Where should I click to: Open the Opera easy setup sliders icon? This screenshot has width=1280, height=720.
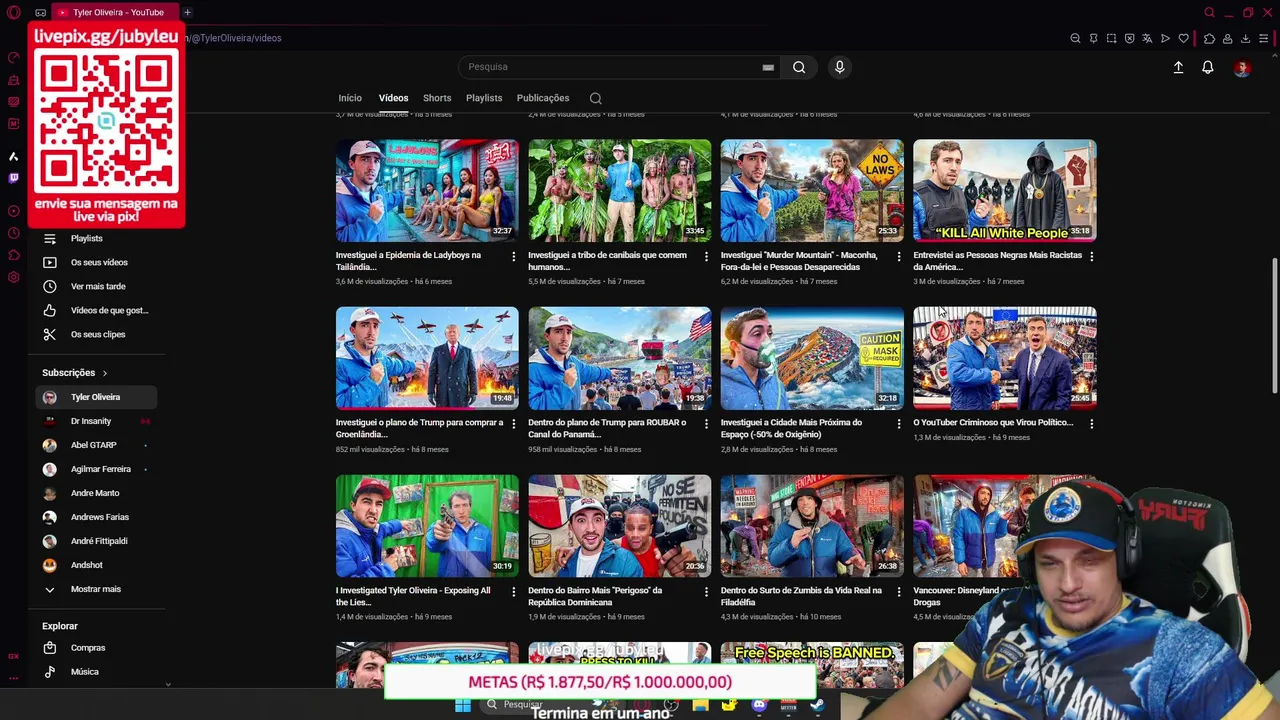tap(1263, 38)
